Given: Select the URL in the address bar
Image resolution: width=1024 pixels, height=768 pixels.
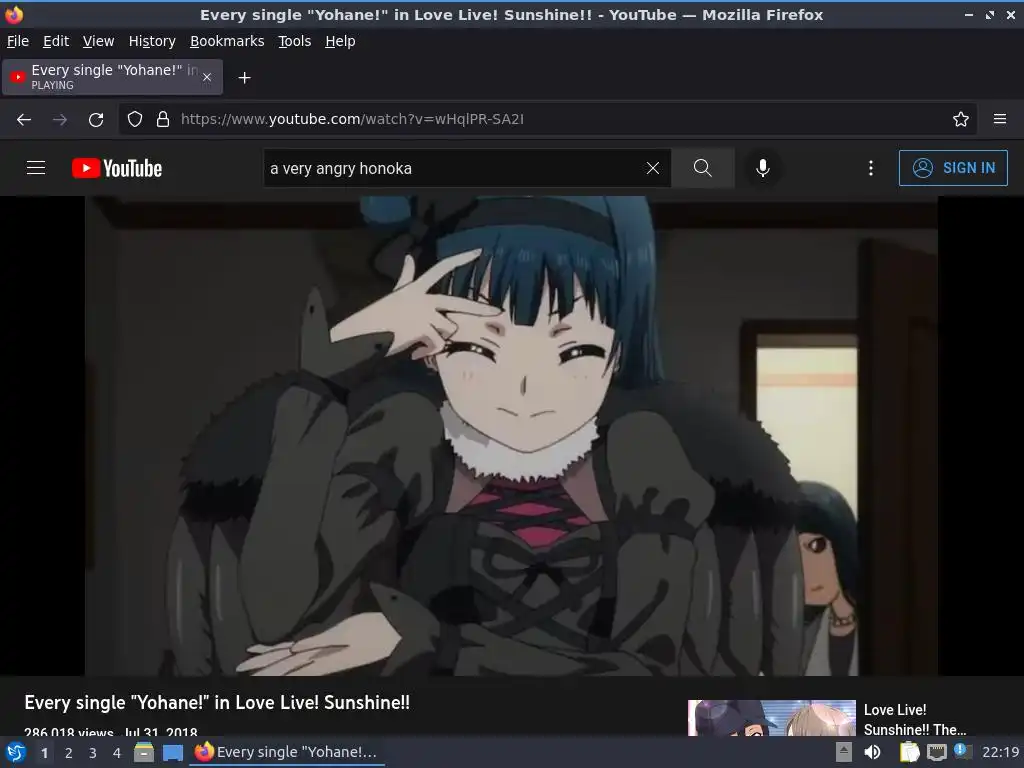Looking at the screenshot, I should (352, 119).
